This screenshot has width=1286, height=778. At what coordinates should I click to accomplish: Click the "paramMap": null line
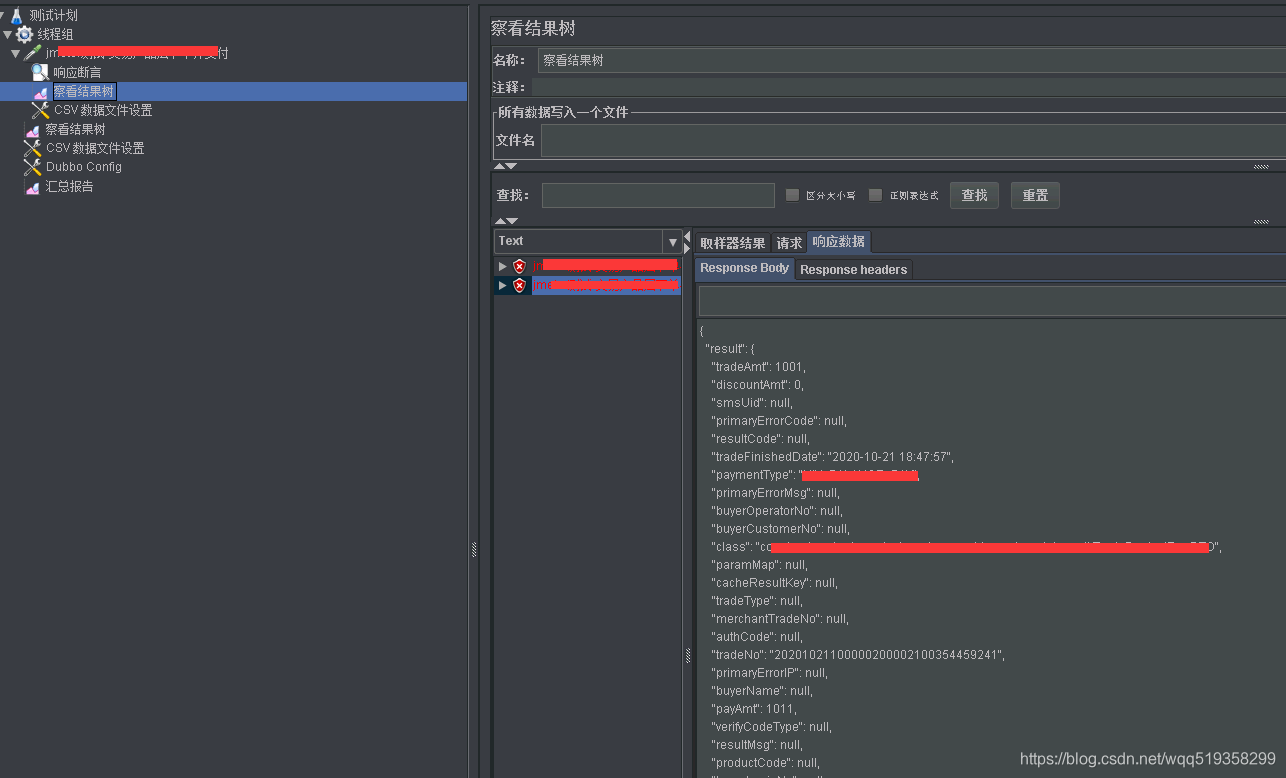coord(759,565)
